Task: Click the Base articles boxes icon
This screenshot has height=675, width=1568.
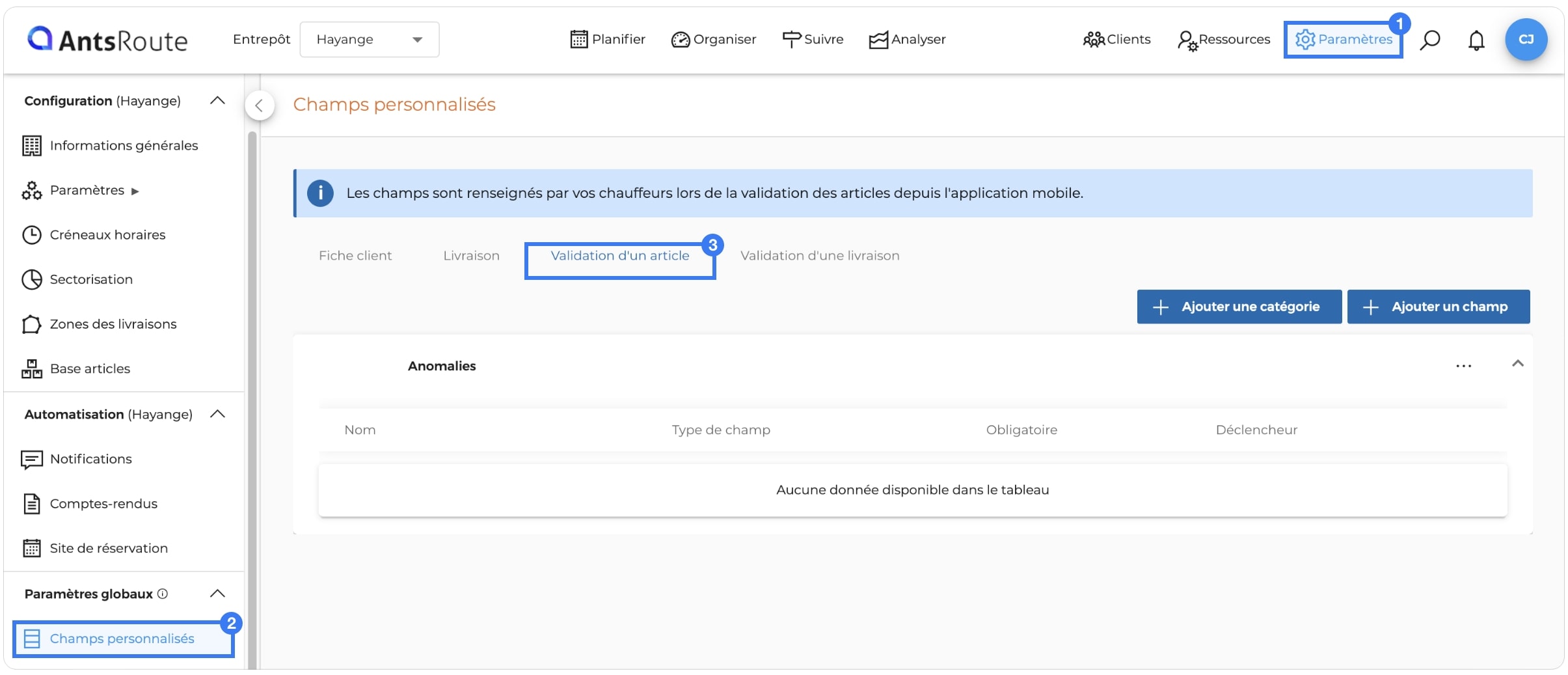Action: [32, 368]
